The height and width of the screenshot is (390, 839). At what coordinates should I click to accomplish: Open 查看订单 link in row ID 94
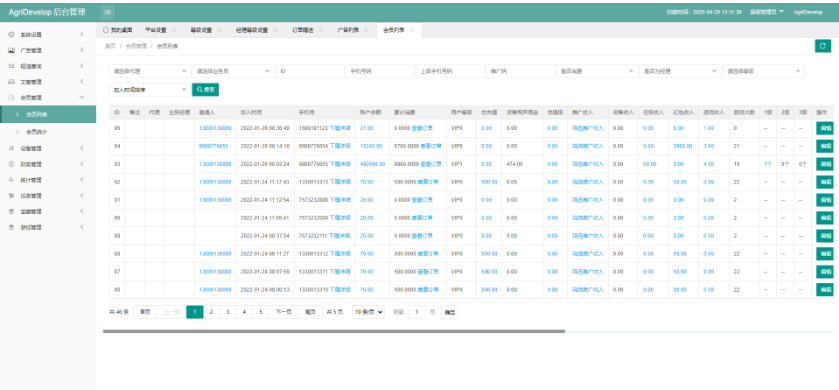tap(431, 146)
